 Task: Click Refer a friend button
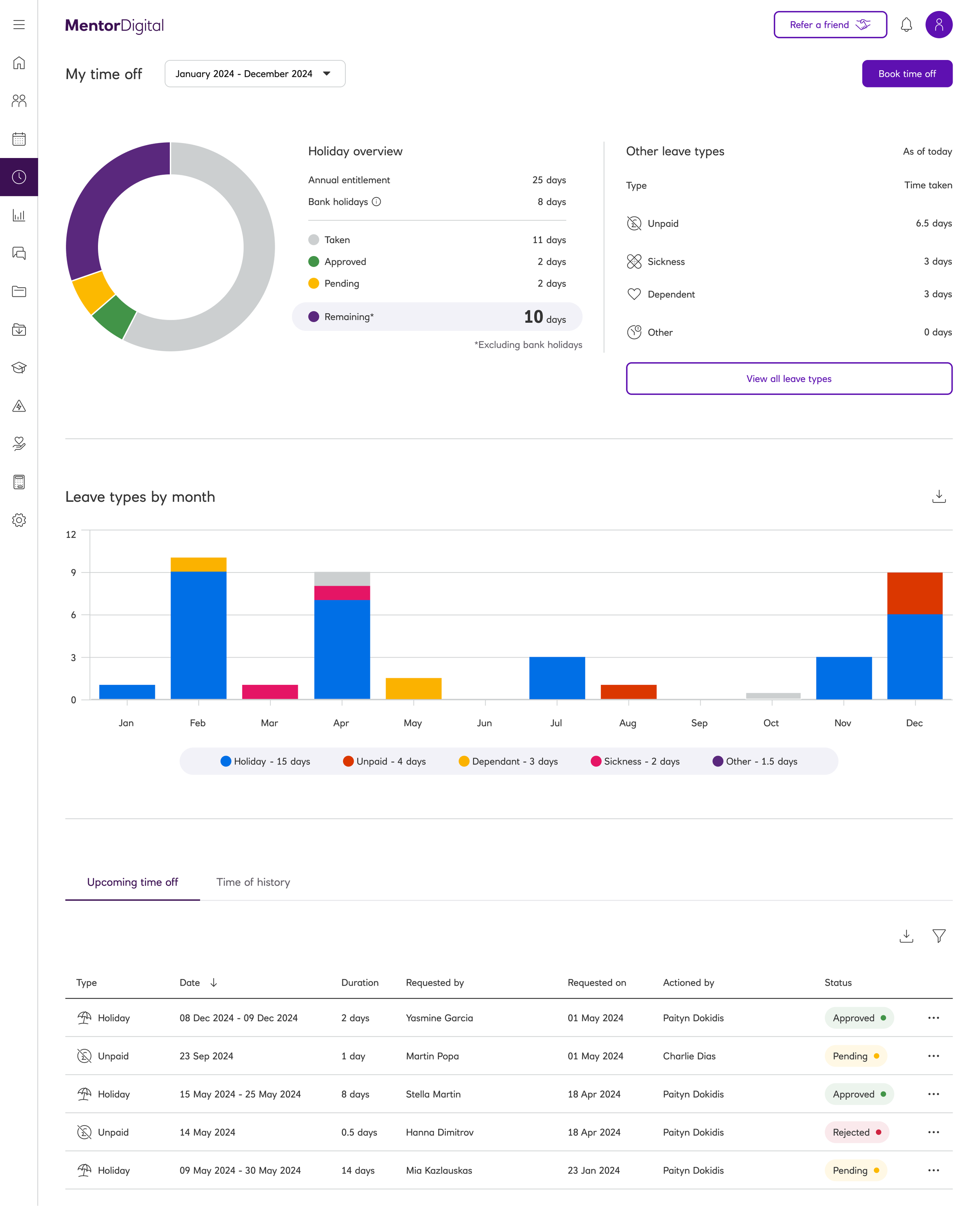(830, 25)
